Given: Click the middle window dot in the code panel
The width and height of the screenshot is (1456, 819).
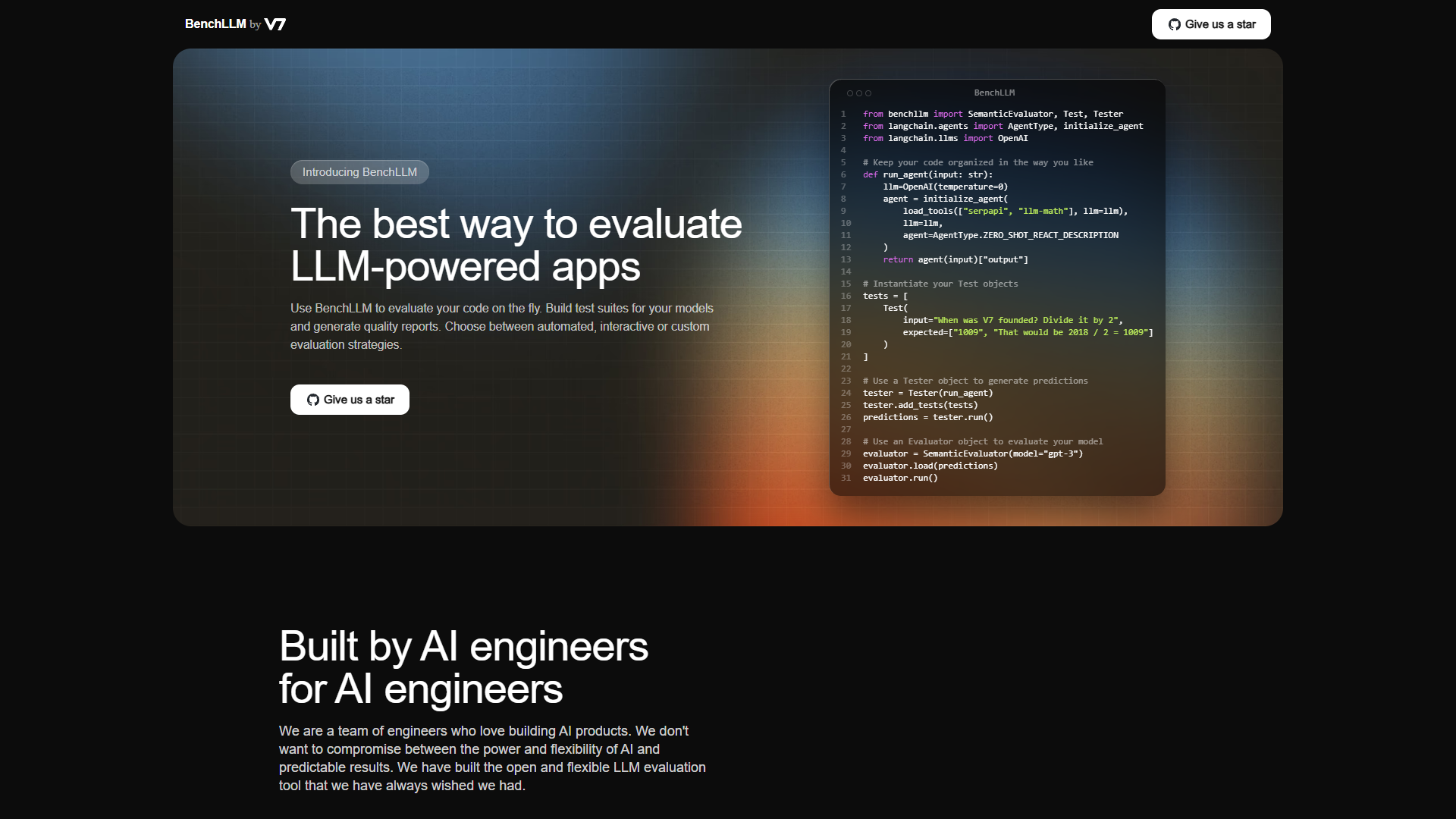Looking at the screenshot, I should click(x=859, y=93).
